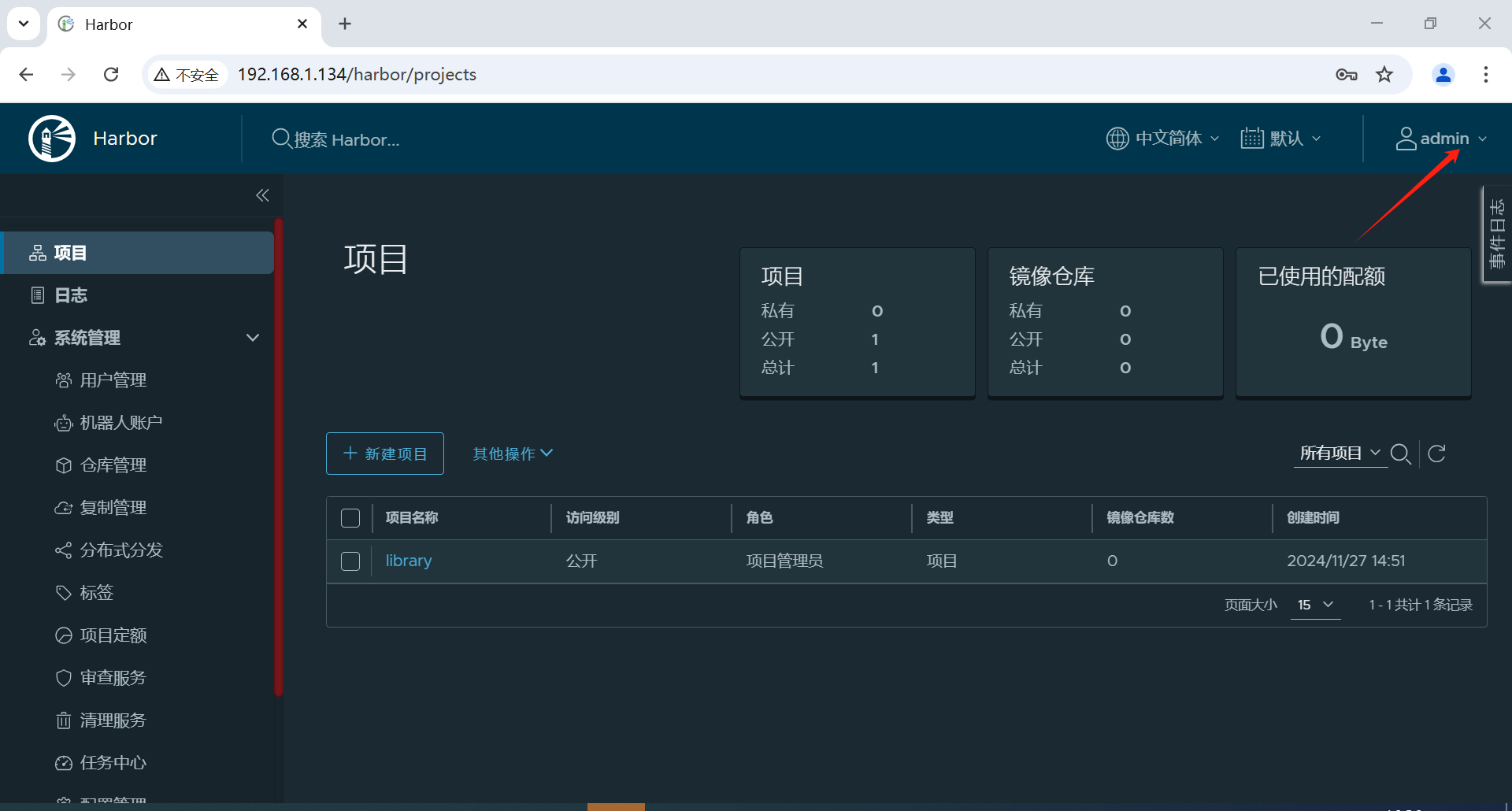This screenshot has height=811, width=1512.
Task: Open the saved passwords key icon
Action: click(x=1347, y=75)
